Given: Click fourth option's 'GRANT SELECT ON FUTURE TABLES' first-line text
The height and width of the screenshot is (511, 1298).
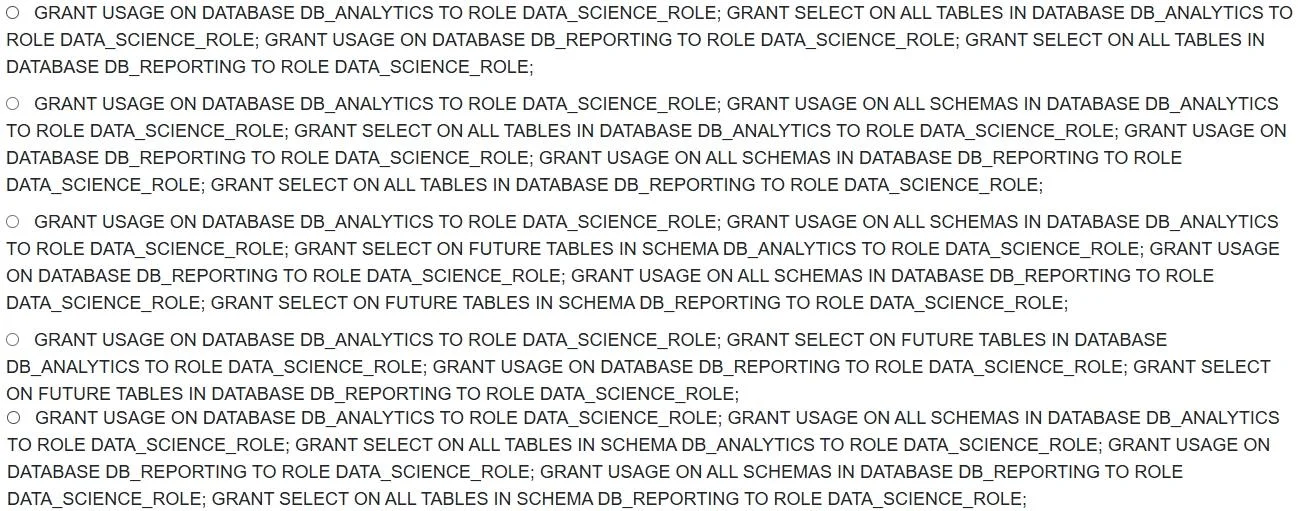Looking at the screenshot, I should click(x=889, y=340).
